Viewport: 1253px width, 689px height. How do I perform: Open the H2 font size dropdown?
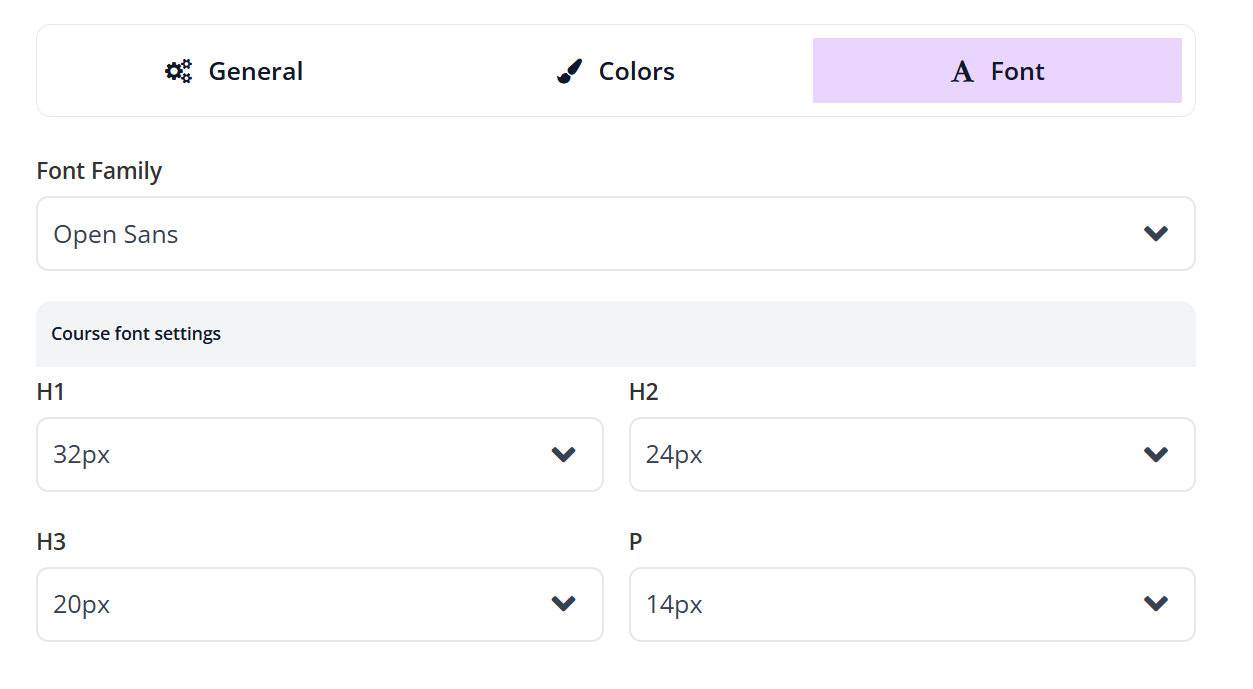click(x=911, y=454)
